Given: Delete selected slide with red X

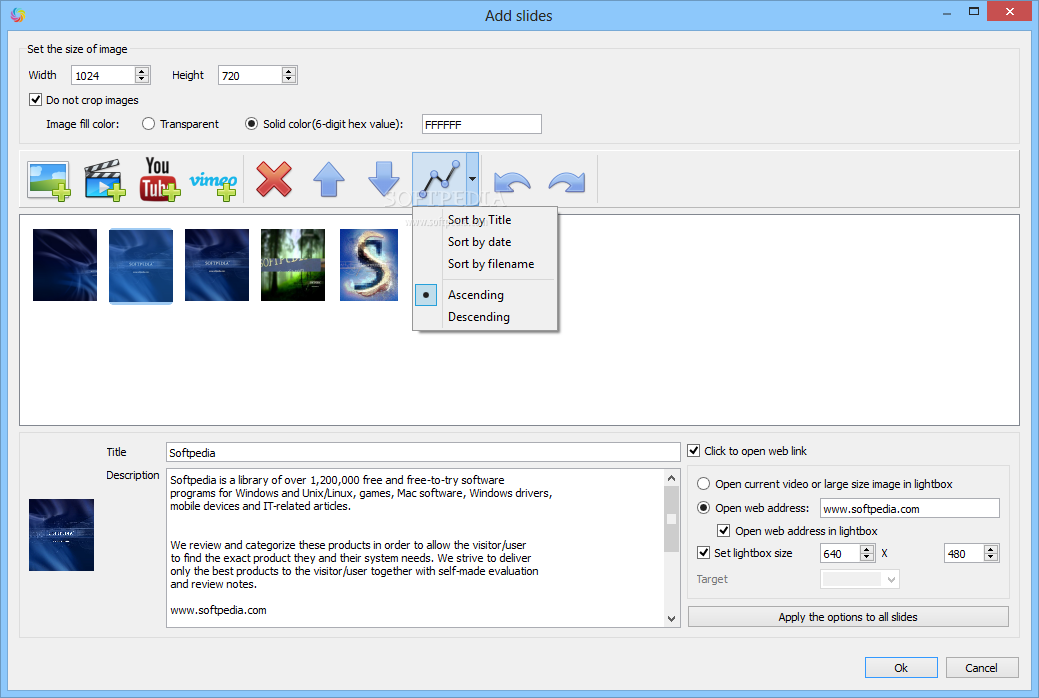Looking at the screenshot, I should [x=274, y=180].
